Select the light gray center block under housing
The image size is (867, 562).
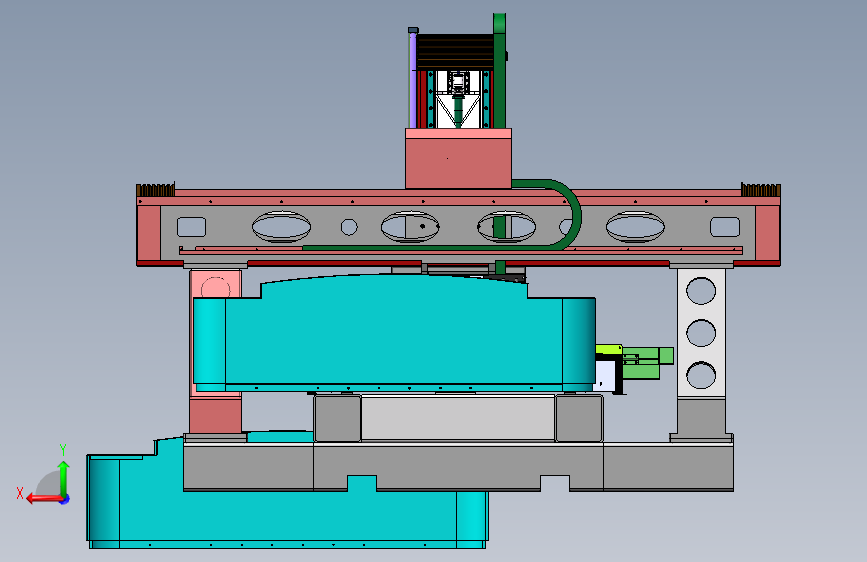click(x=458, y=417)
